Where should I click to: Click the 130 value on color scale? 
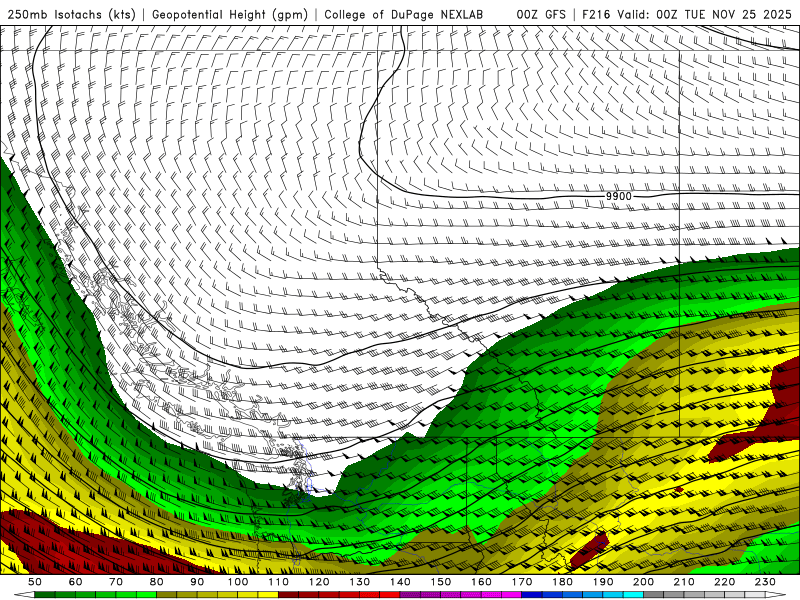360,582
